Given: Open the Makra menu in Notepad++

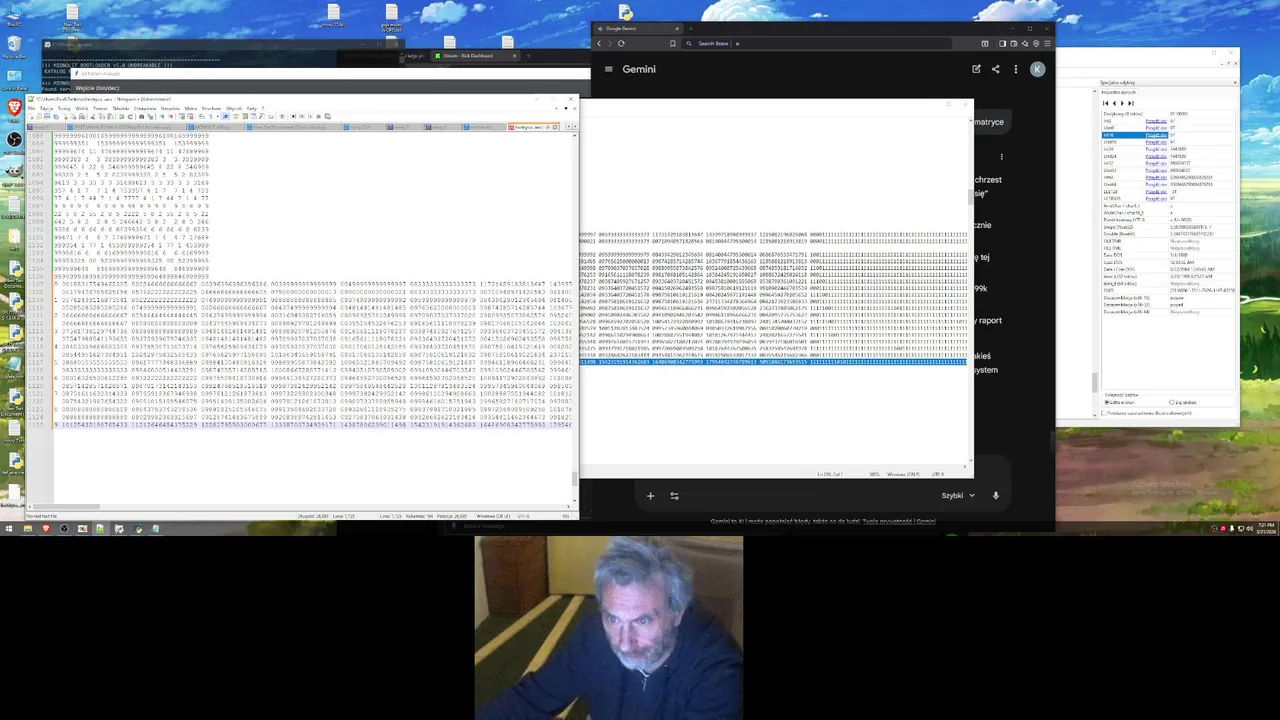Looking at the screenshot, I should [x=191, y=108].
